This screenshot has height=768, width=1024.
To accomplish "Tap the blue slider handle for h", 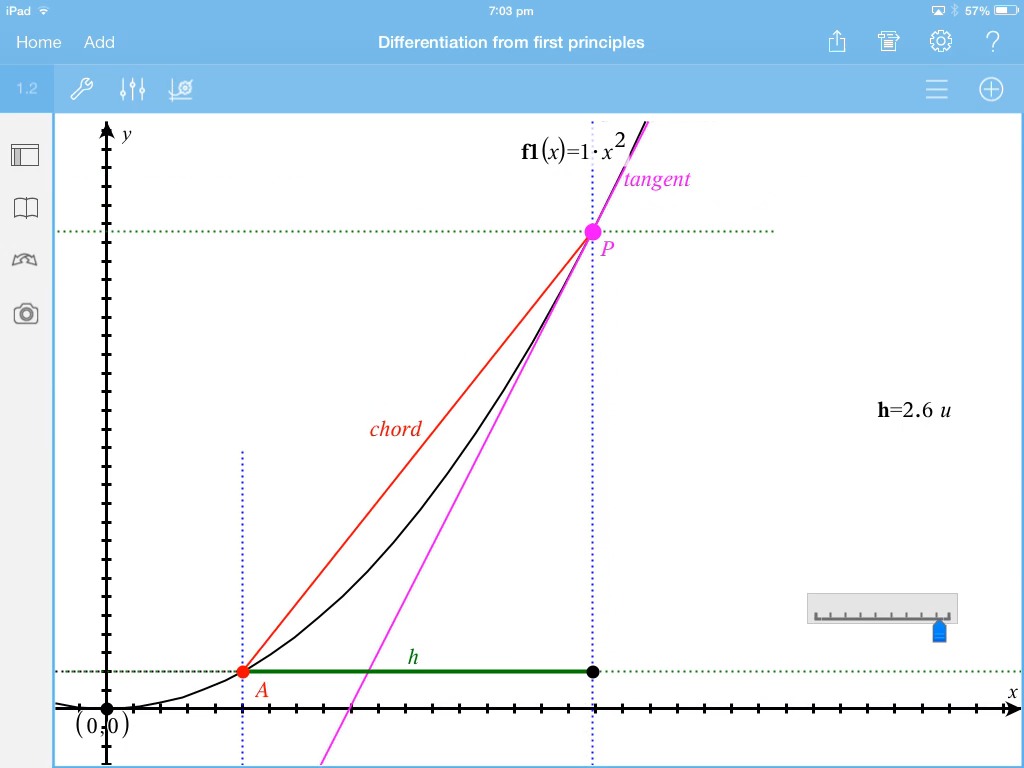I will coord(939,631).
